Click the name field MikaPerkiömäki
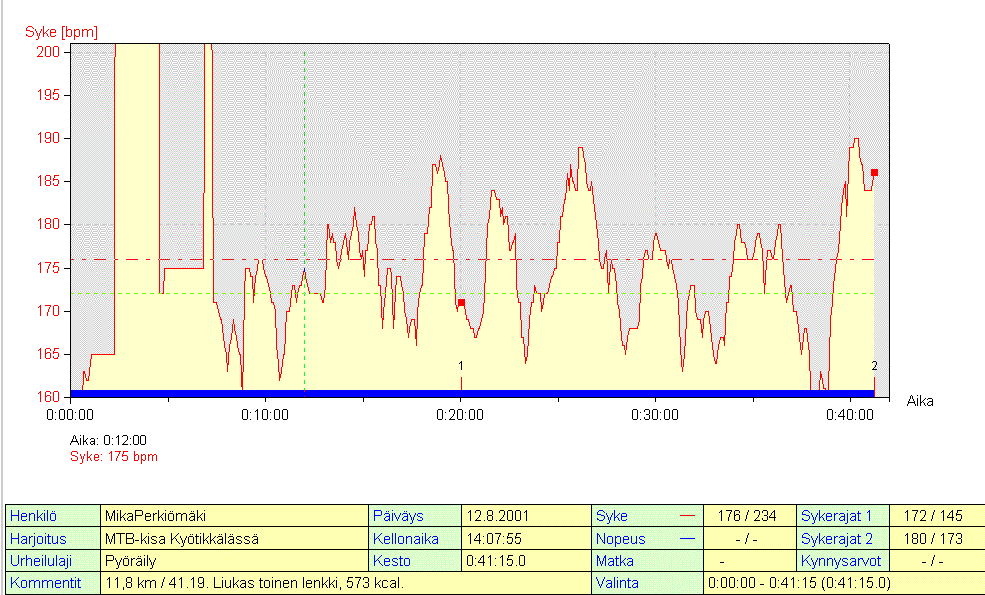The image size is (985, 595). [x=155, y=517]
